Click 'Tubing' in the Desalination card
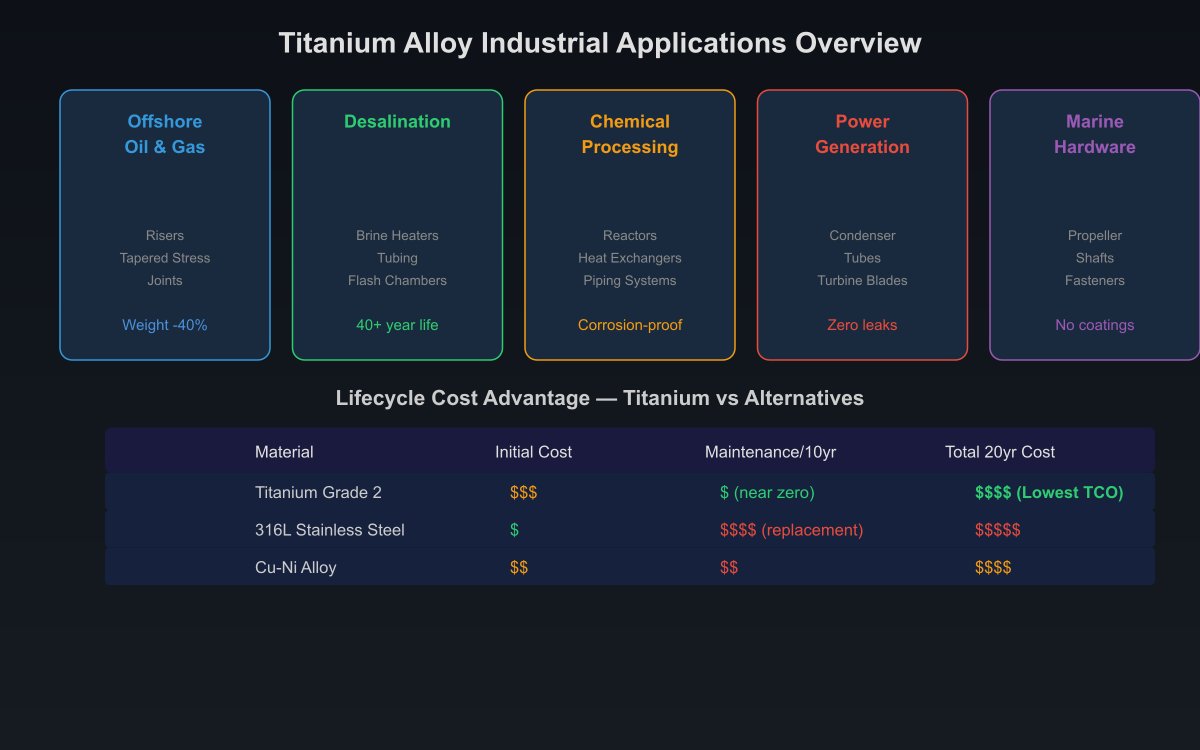The image size is (1200, 750). [x=397, y=258]
